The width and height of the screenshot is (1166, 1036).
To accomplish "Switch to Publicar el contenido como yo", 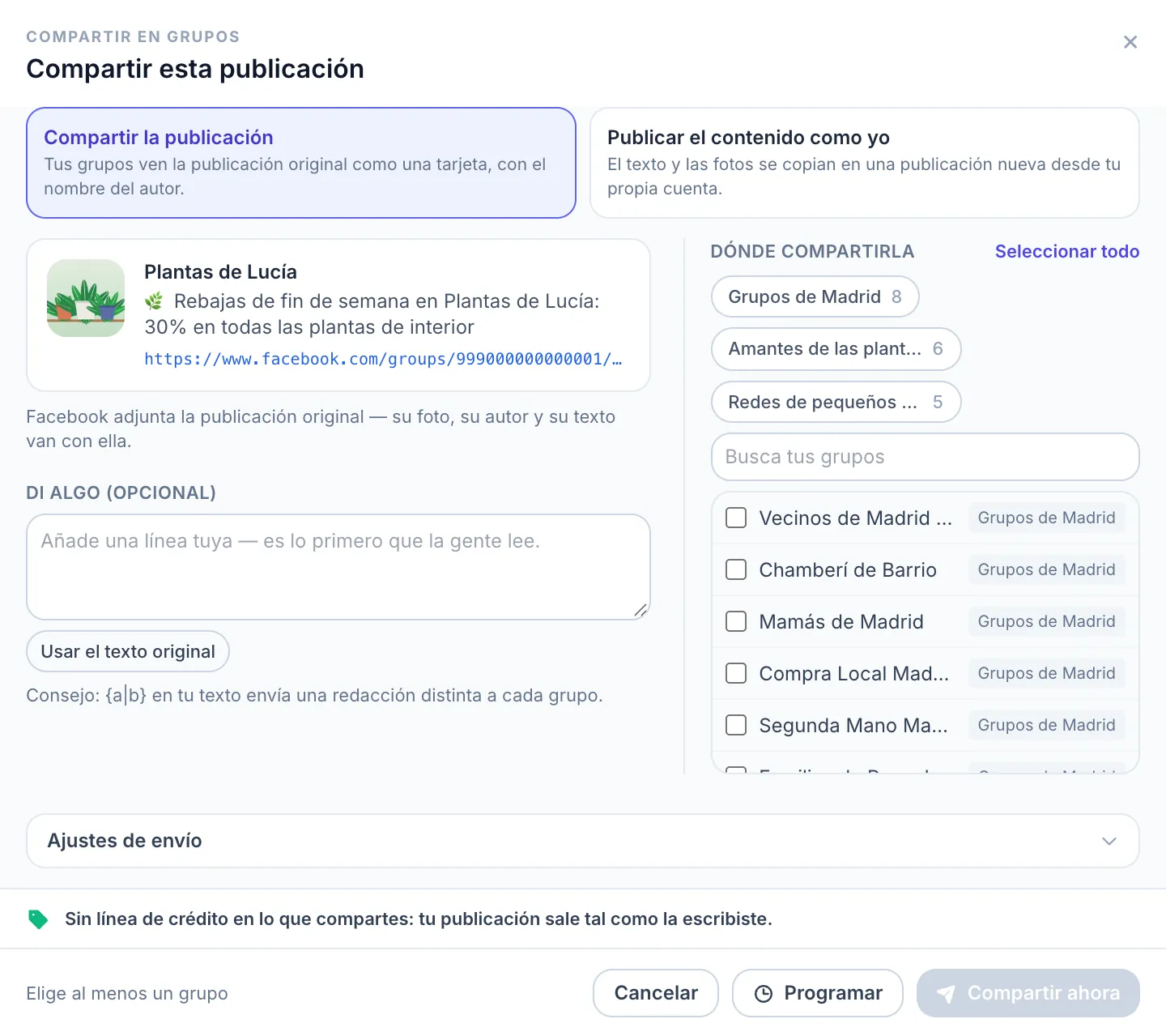I will pyautogui.click(x=865, y=163).
